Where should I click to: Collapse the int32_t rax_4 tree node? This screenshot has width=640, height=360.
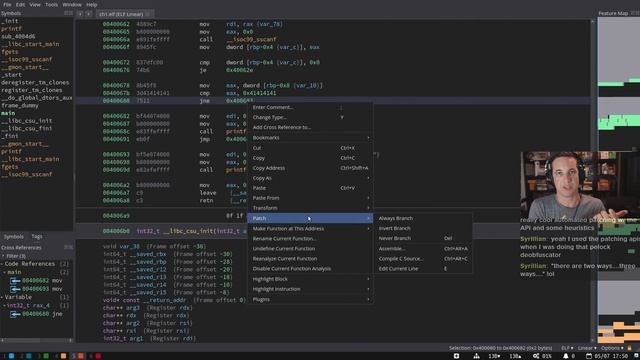(x=4, y=305)
